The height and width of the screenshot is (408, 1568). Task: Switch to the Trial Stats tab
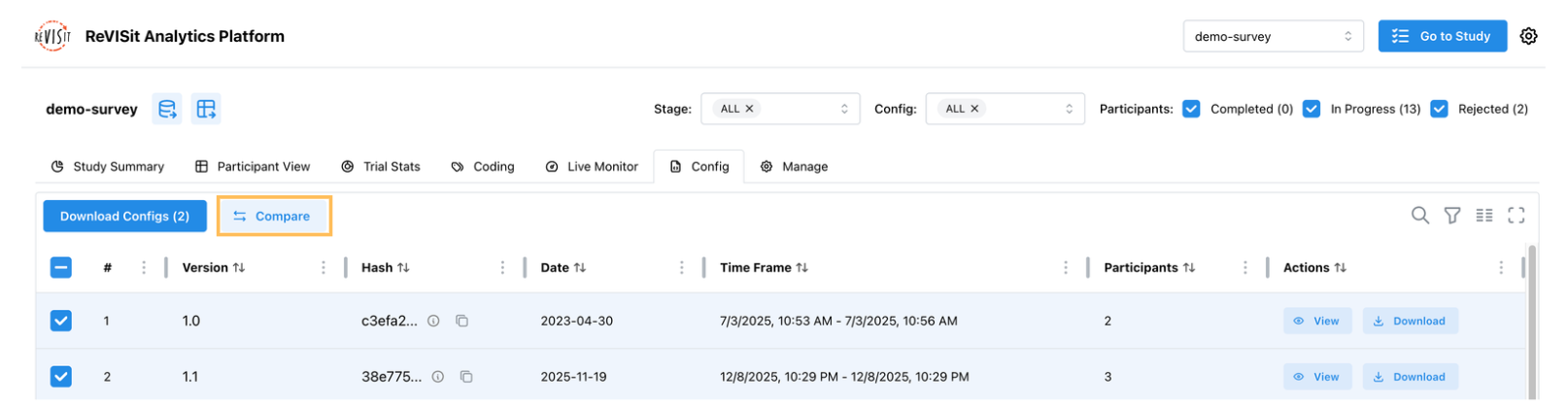pyautogui.click(x=381, y=167)
